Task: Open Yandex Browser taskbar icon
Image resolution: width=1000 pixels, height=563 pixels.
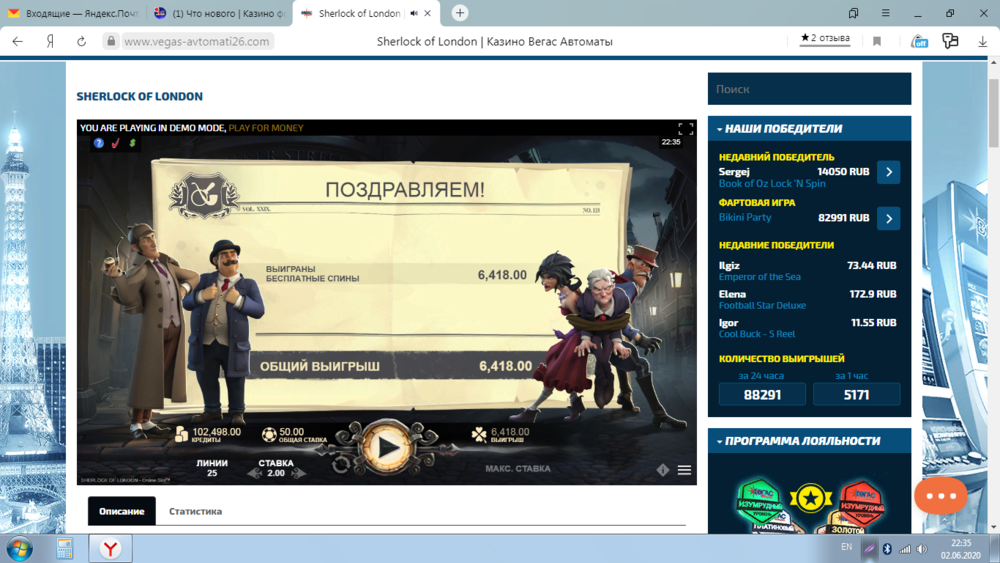Action: (110, 549)
